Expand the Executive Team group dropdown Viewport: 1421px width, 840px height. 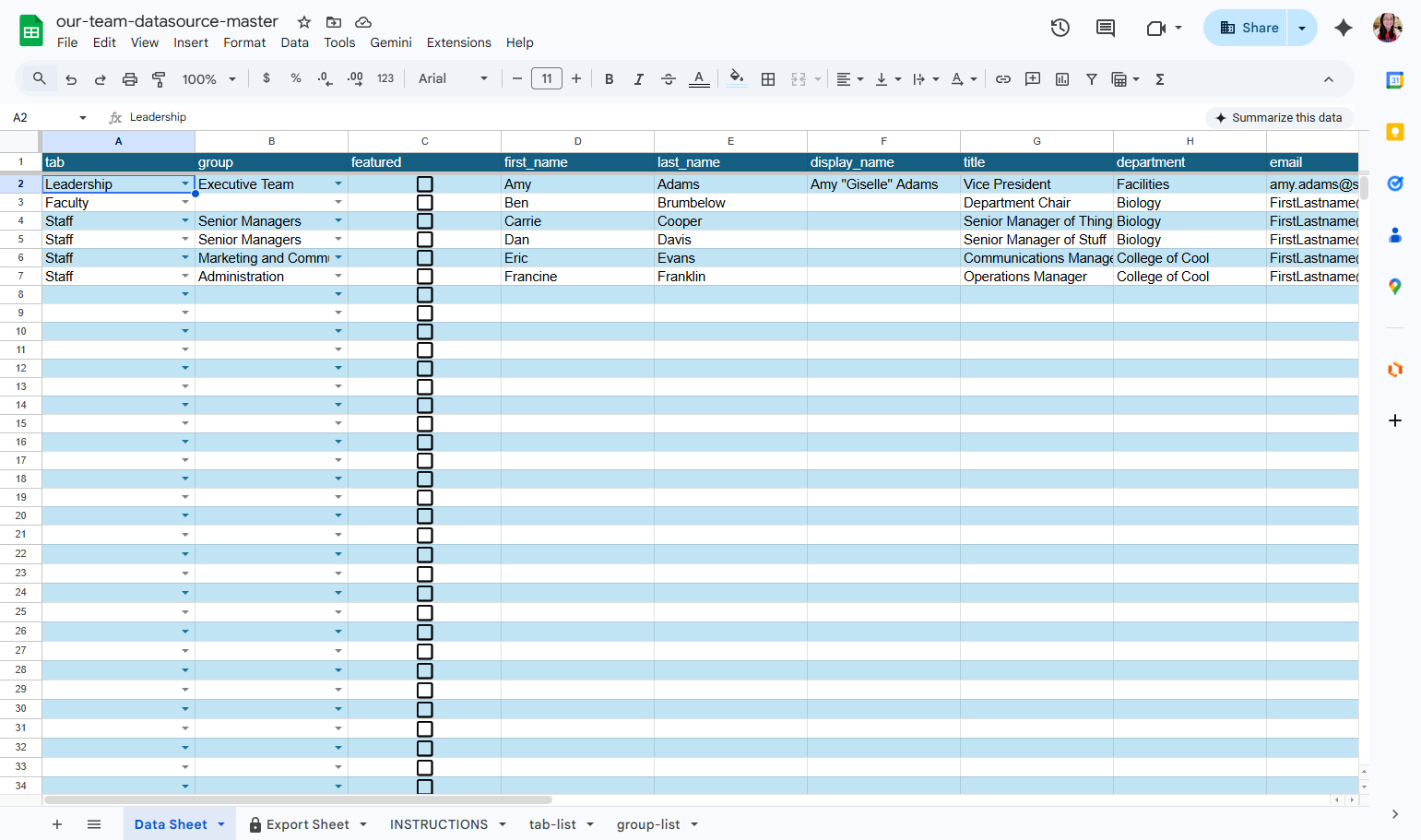pyautogui.click(x=338, y=184)
